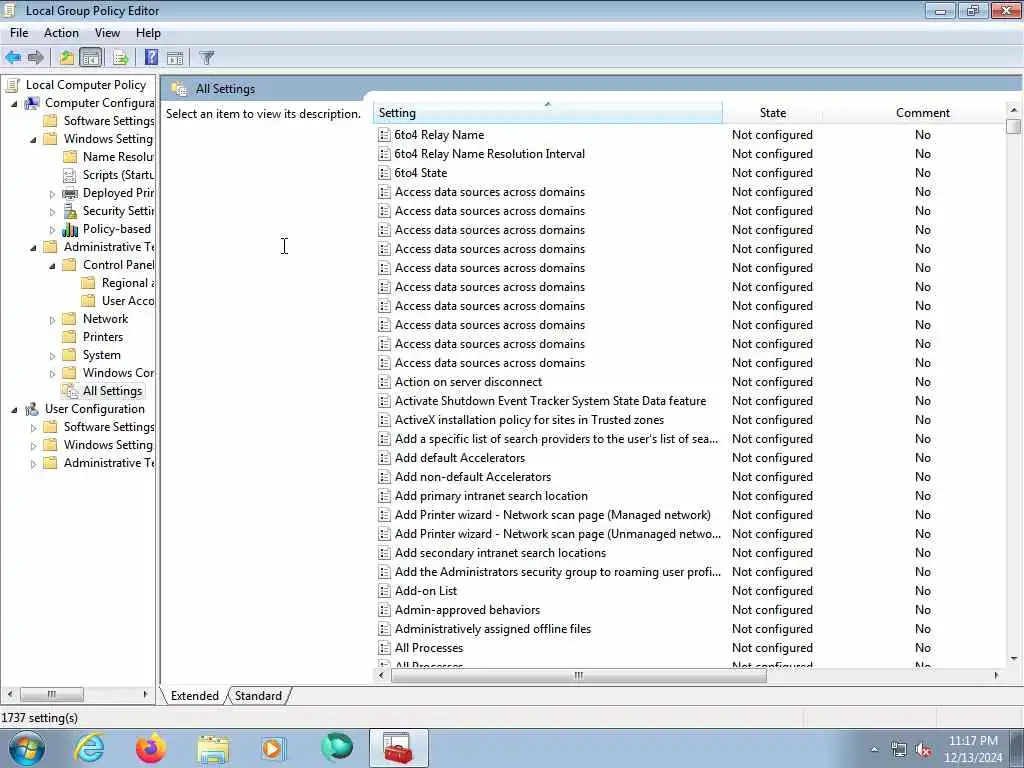Image resolution: width=1024 pixels, height=768 pixels.
Task: Select 'Activate Shutdown Event Tracker' setting
Action: click(550, 401)
